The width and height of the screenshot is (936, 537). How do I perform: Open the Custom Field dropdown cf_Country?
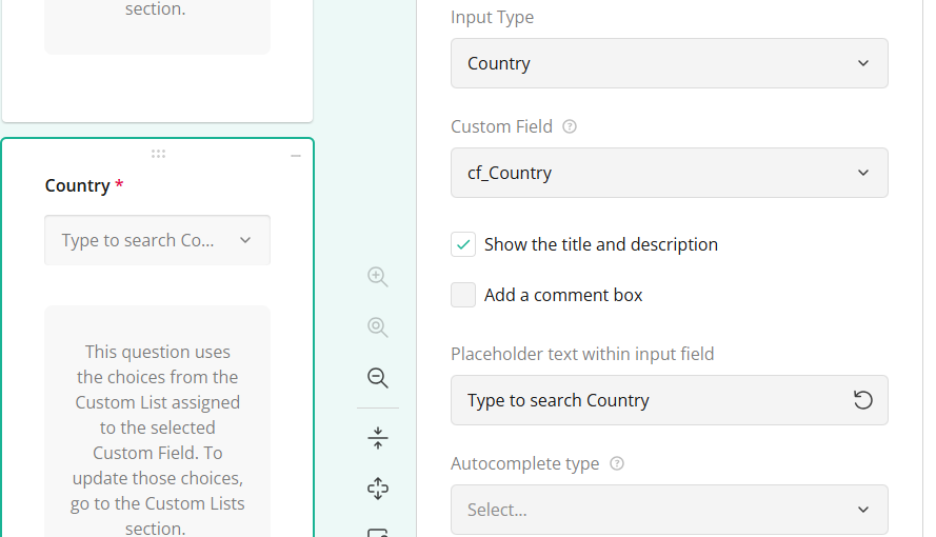[x=669, y=172]
